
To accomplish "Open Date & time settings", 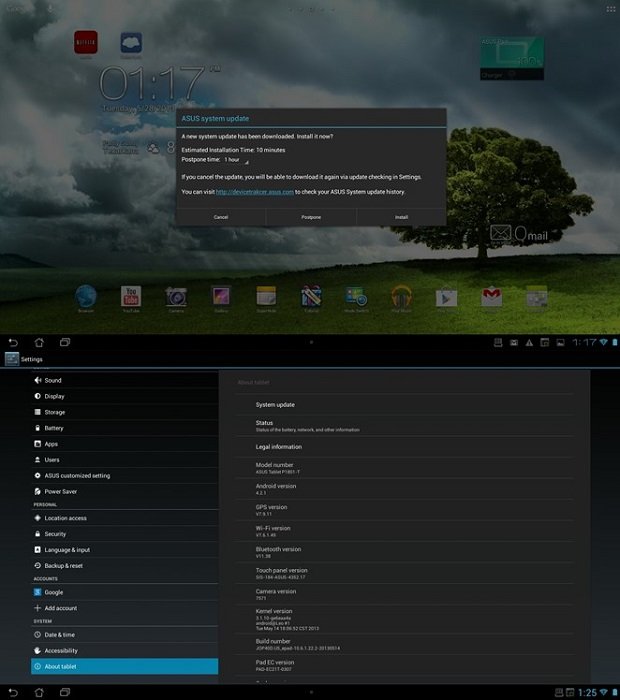I will (125, 635).
